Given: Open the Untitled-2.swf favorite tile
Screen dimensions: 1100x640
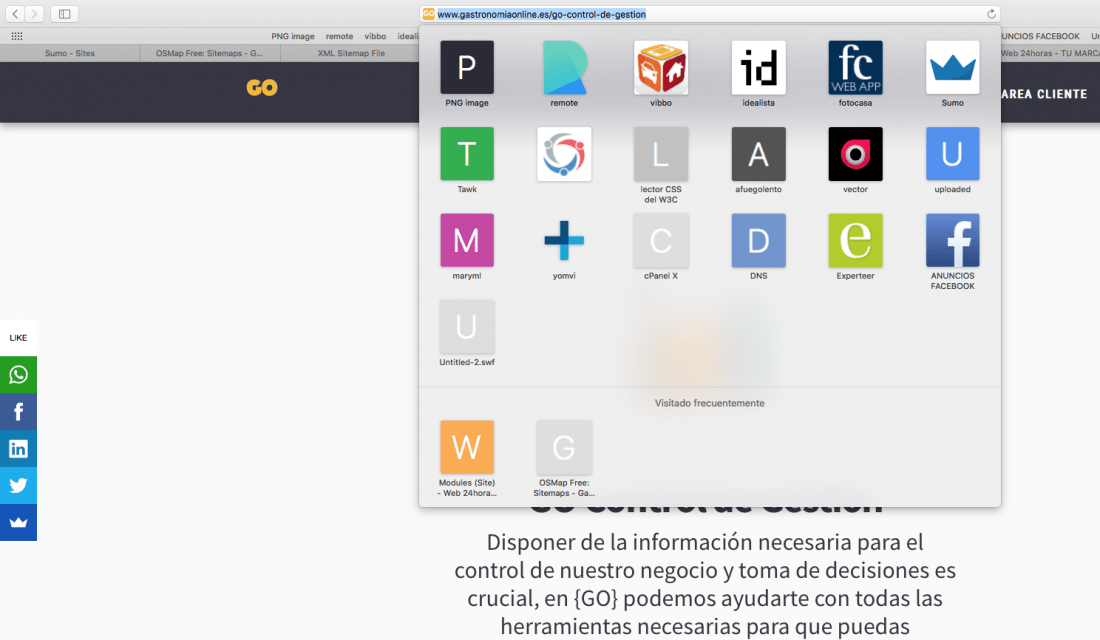Looking at the screenshot, I should [467, 327].
